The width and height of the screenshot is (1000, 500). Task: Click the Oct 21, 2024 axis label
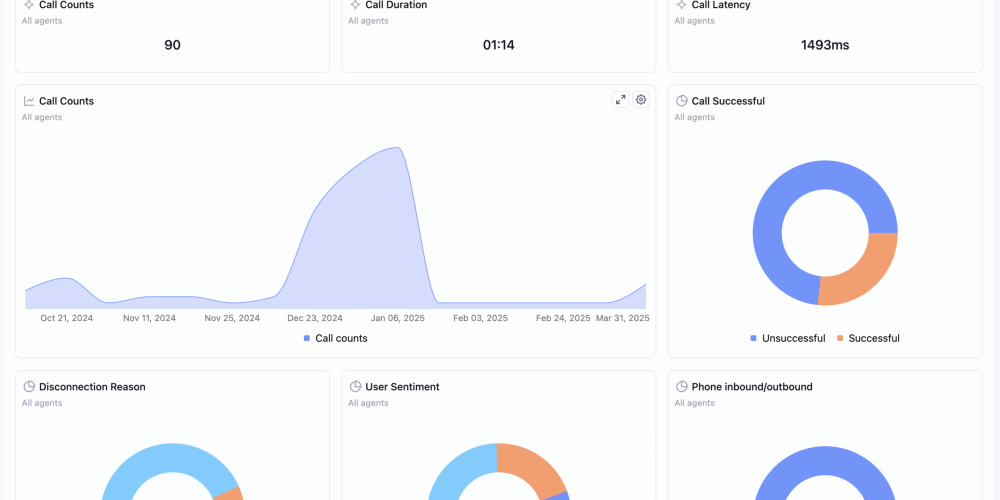[66, 318]
